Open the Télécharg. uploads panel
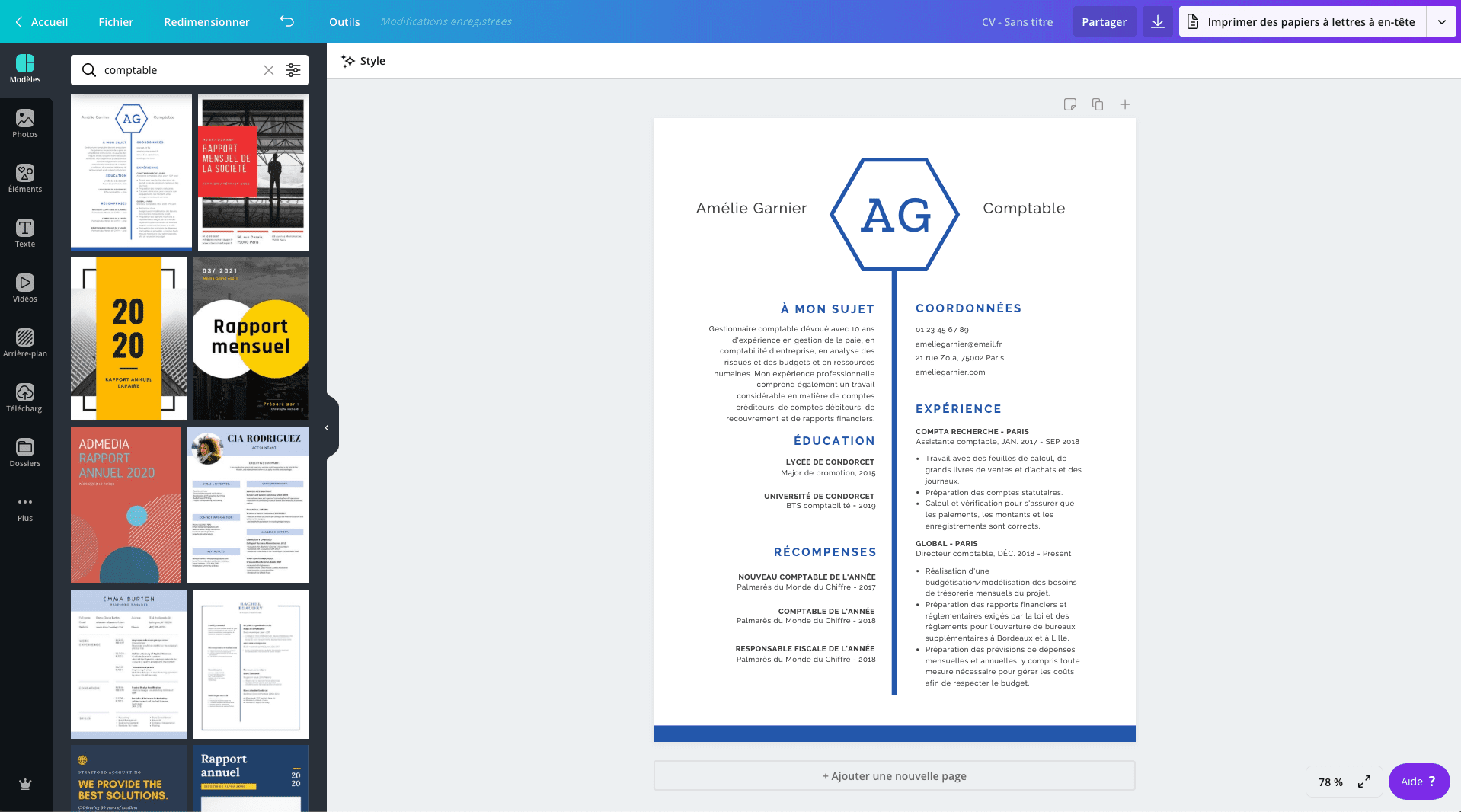 pyautogui.click(x=25, y=397)
